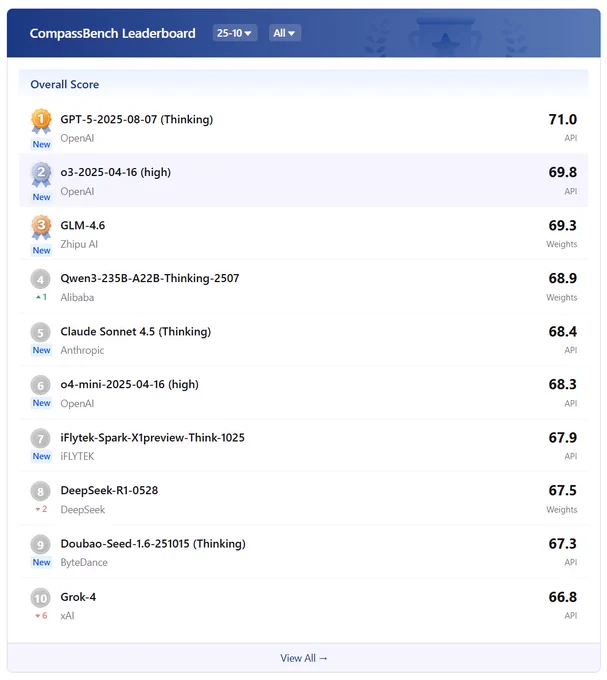The width and height of the screenshot is (607, 680).
Task: Click ByteDance organization label
Action: [84, 562]
